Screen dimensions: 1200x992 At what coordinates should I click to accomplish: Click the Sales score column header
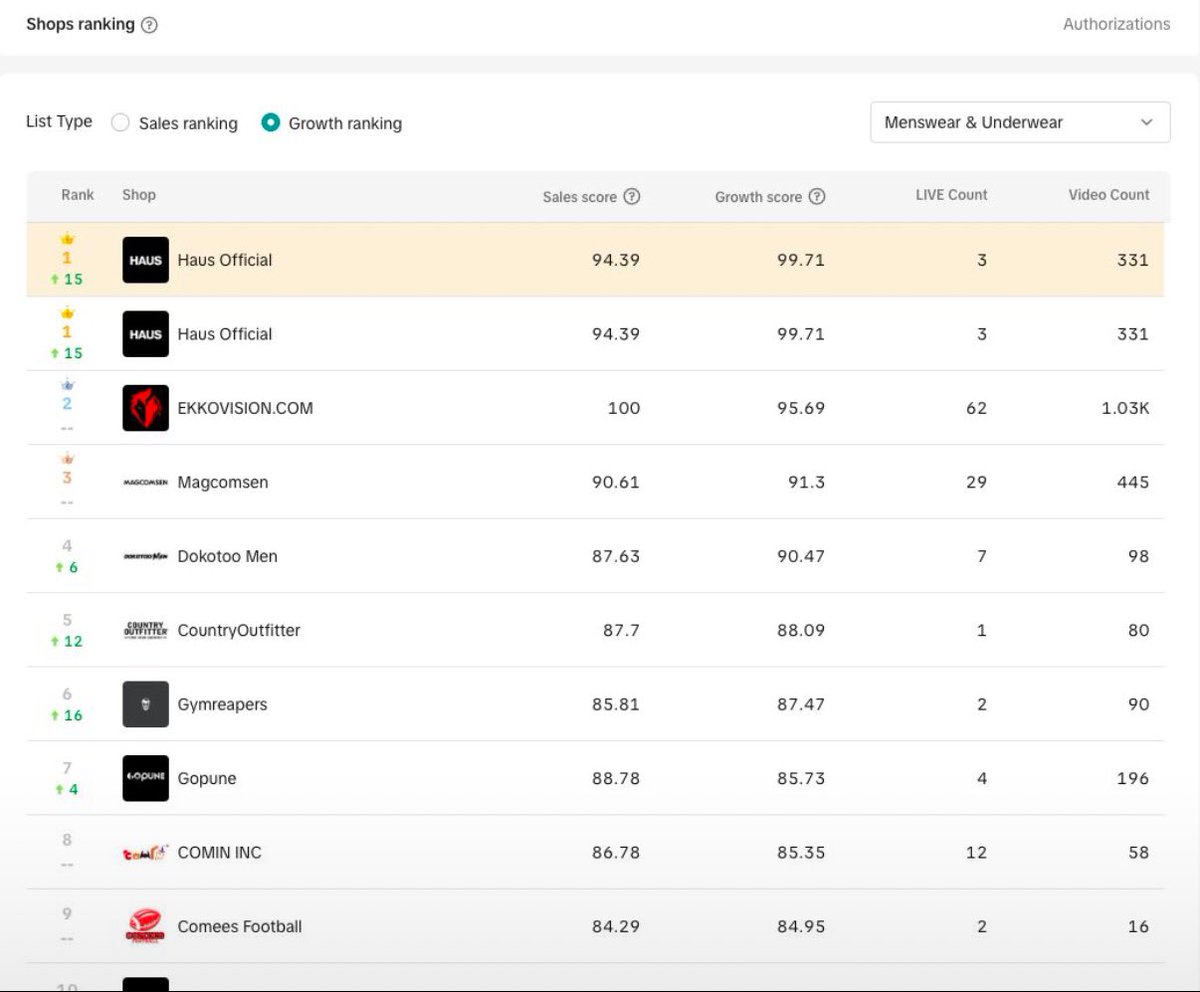coord(580,197)
